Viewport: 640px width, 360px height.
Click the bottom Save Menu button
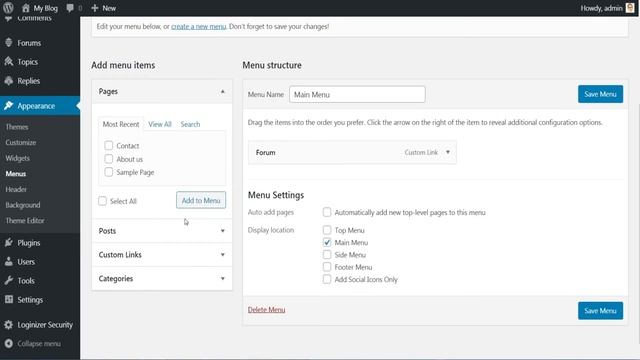point(600,311)
